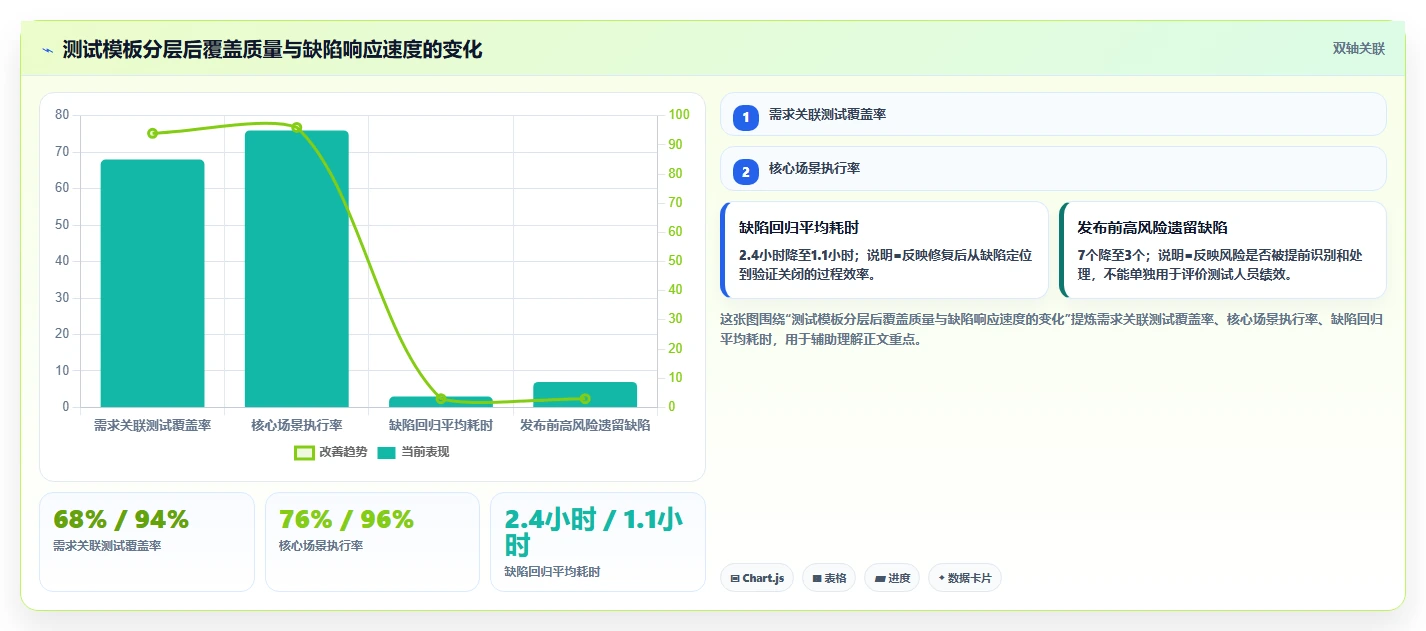Viewport: 1426px width, 631px height.
Task: Click the 缺陷回归平均耗时 label in the stat card
Action: [552, 572]
